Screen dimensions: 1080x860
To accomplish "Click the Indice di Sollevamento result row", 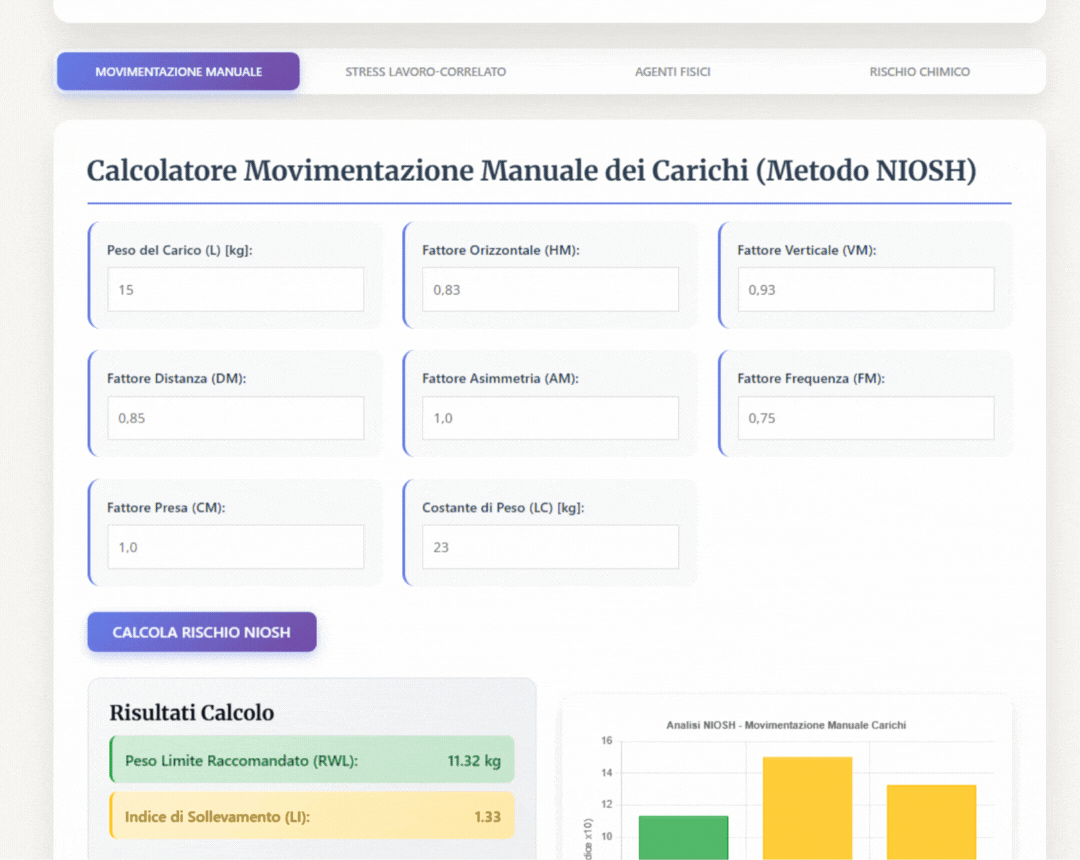I will point(312,816).
